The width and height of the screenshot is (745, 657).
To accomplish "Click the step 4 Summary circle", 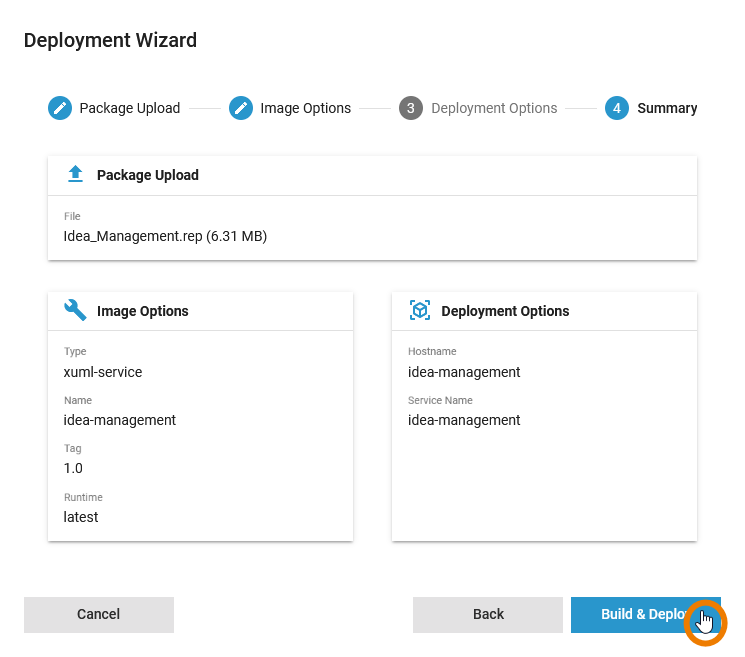I will [x=617, y=108].
